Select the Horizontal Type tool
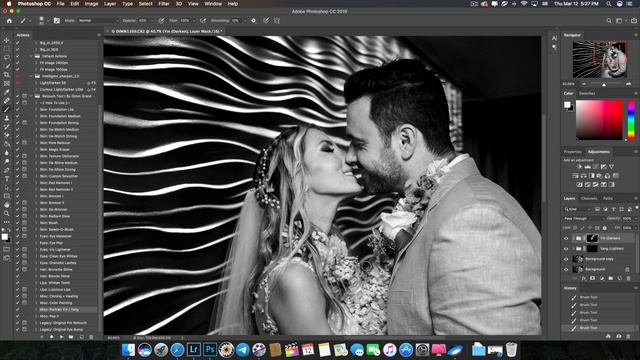The image size is (640, 360). [x=7, y=179]
